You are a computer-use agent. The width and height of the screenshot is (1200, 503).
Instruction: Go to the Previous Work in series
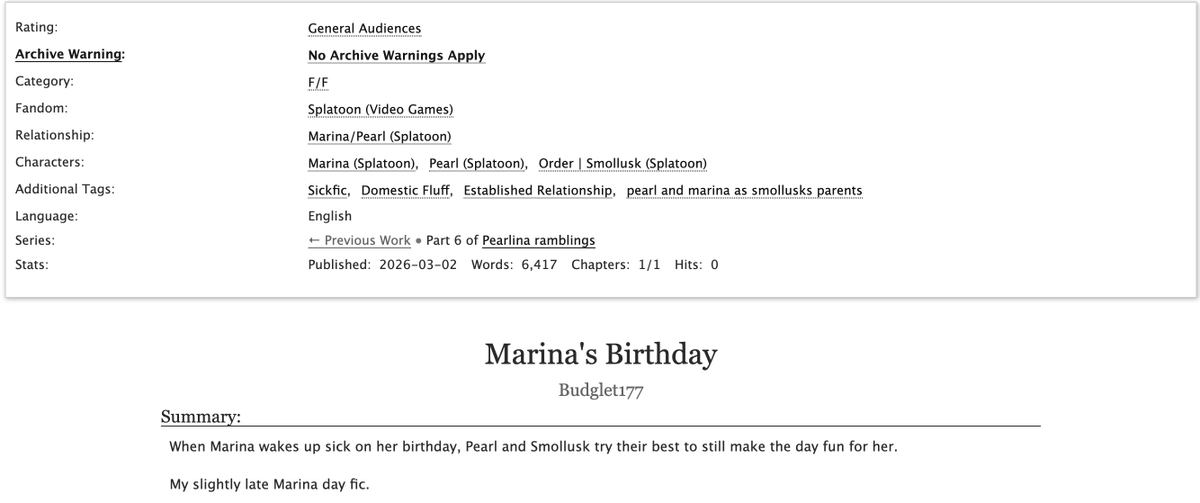coord(359,240)
